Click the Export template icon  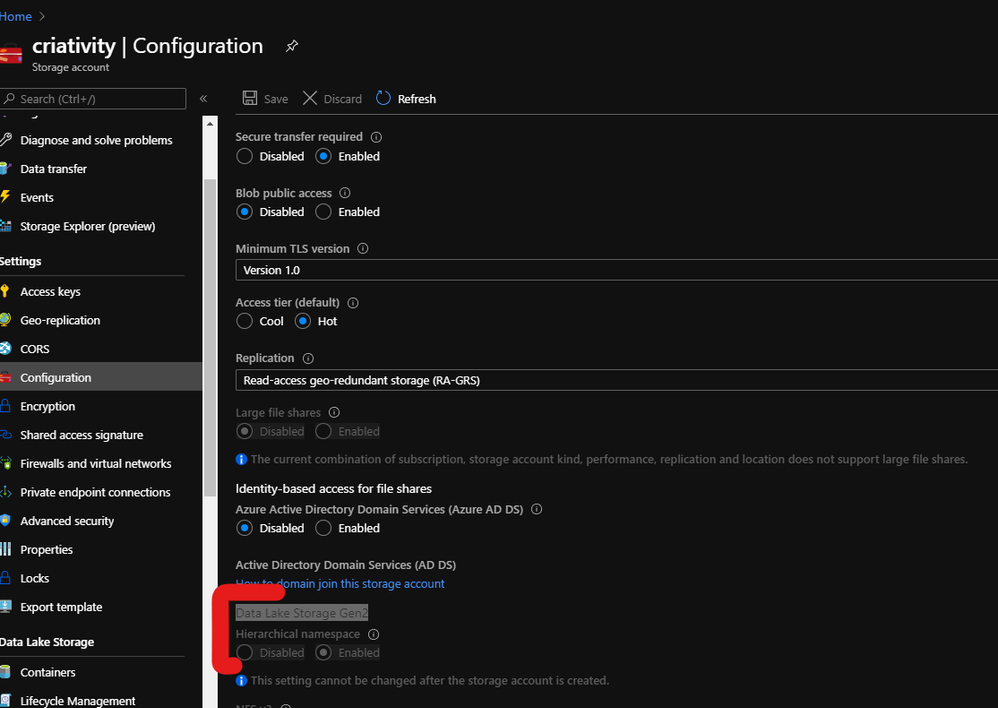pos(5,606)
